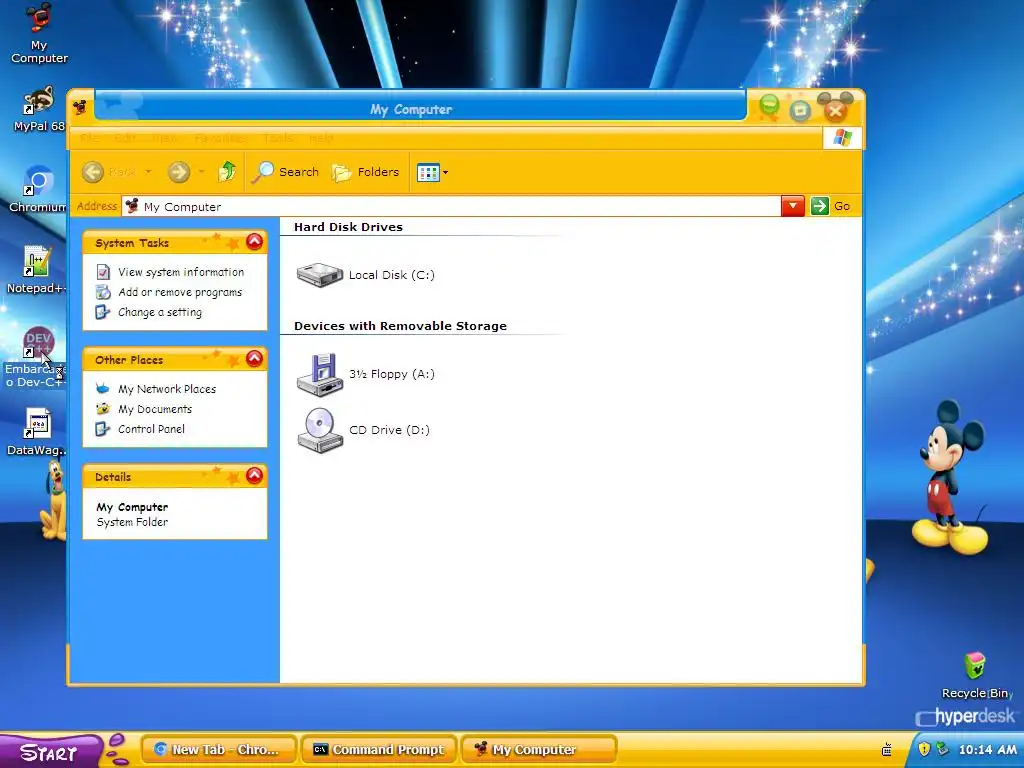The width and height of the screenshot is (1024, 768).
Task: Click the security shield tray icon
Action: coord(923,749)
